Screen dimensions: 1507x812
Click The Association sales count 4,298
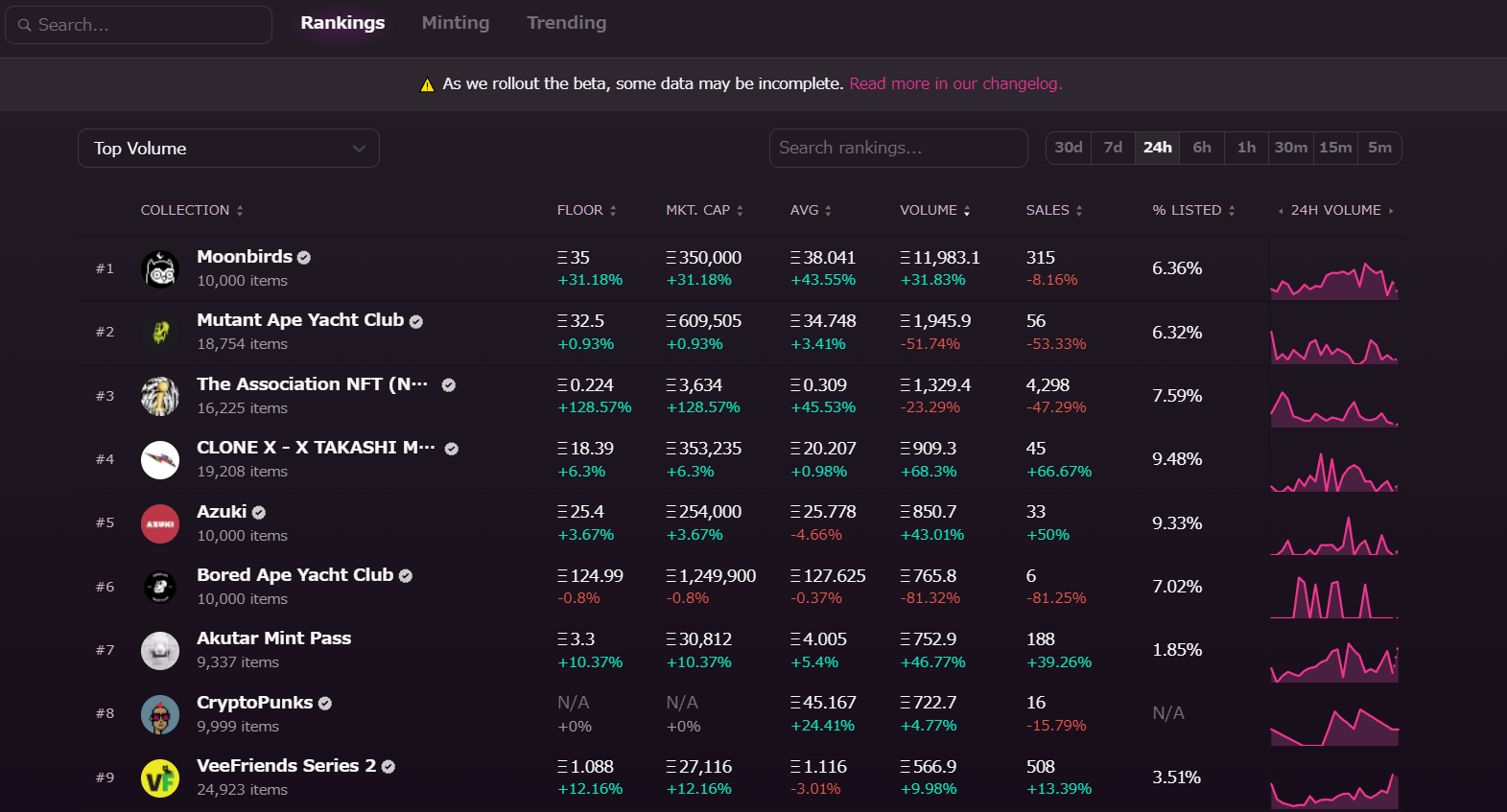click(x=1048, y=385)
